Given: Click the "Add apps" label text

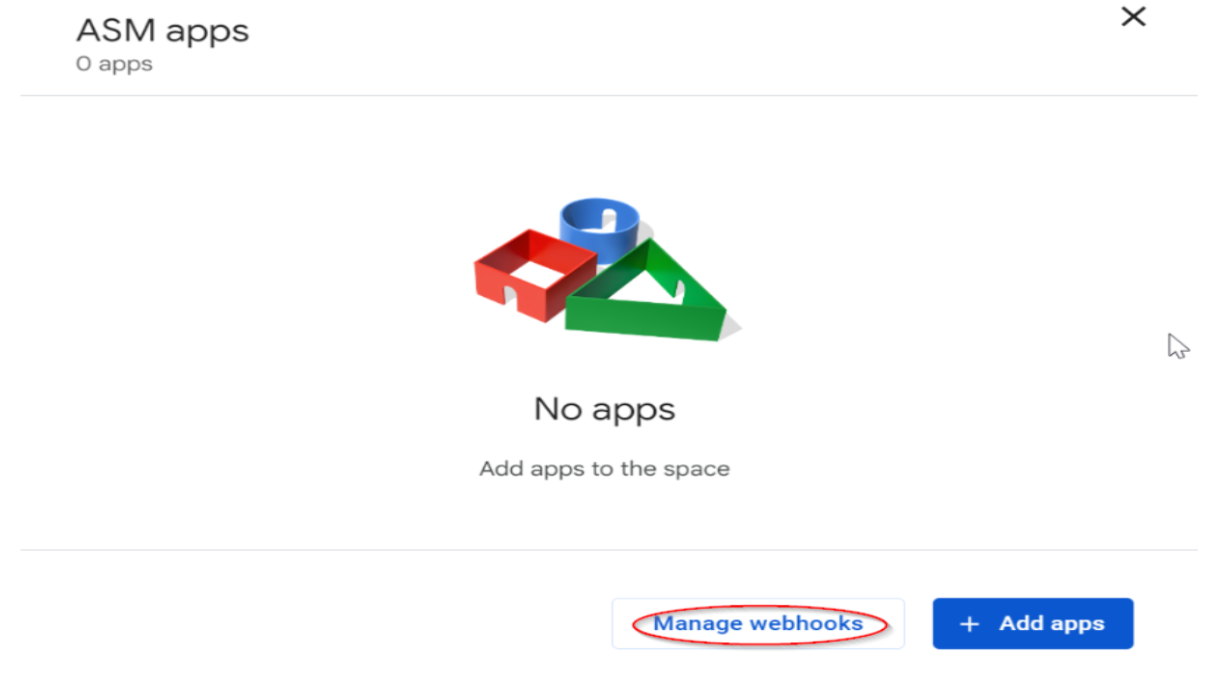Looking at the screenshot, I should pos(1052,624).
